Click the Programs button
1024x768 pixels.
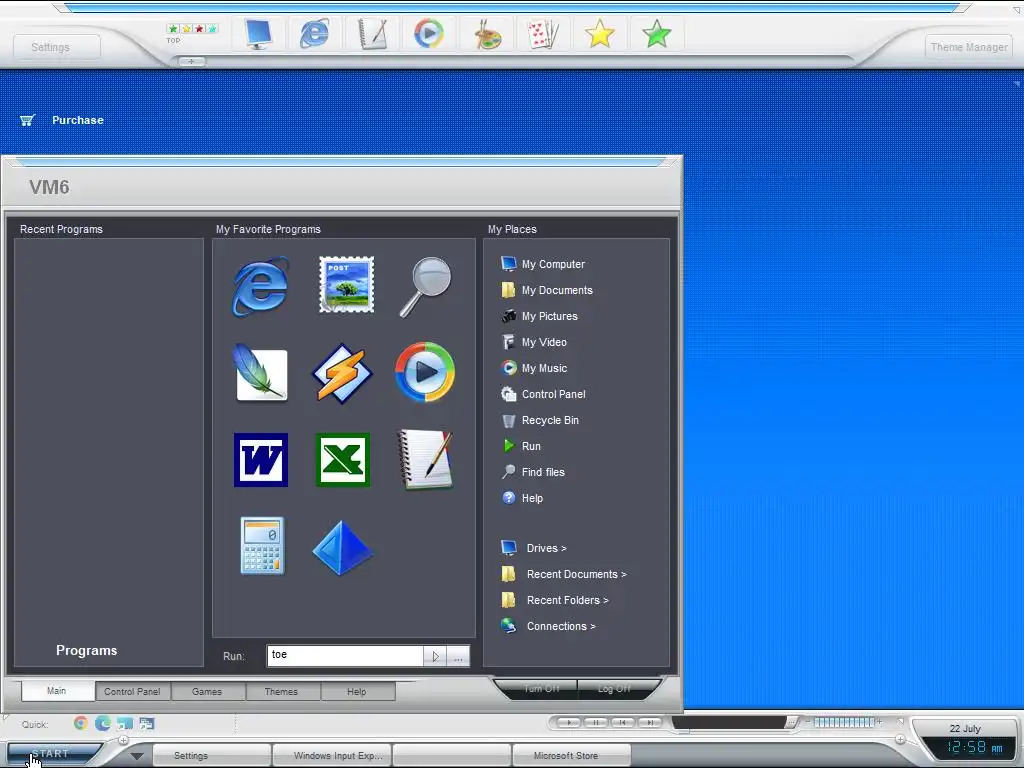(86, 650)
